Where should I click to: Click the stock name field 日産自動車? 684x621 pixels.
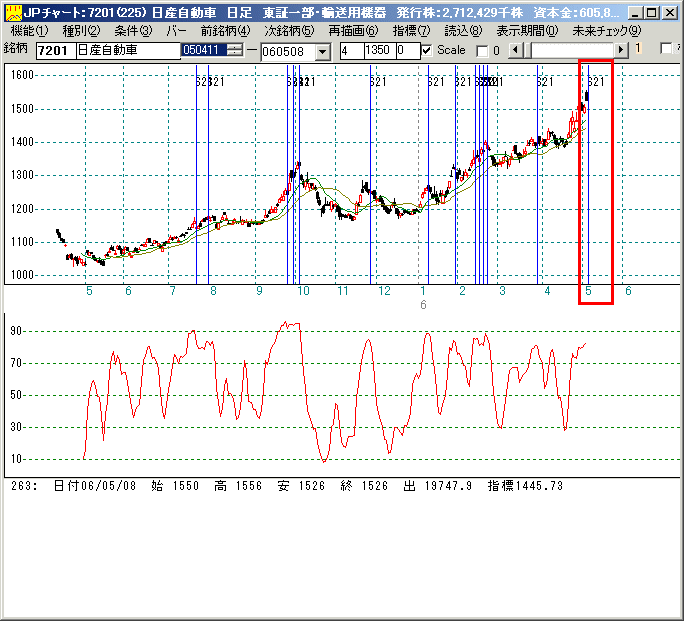tap(128, 51)
